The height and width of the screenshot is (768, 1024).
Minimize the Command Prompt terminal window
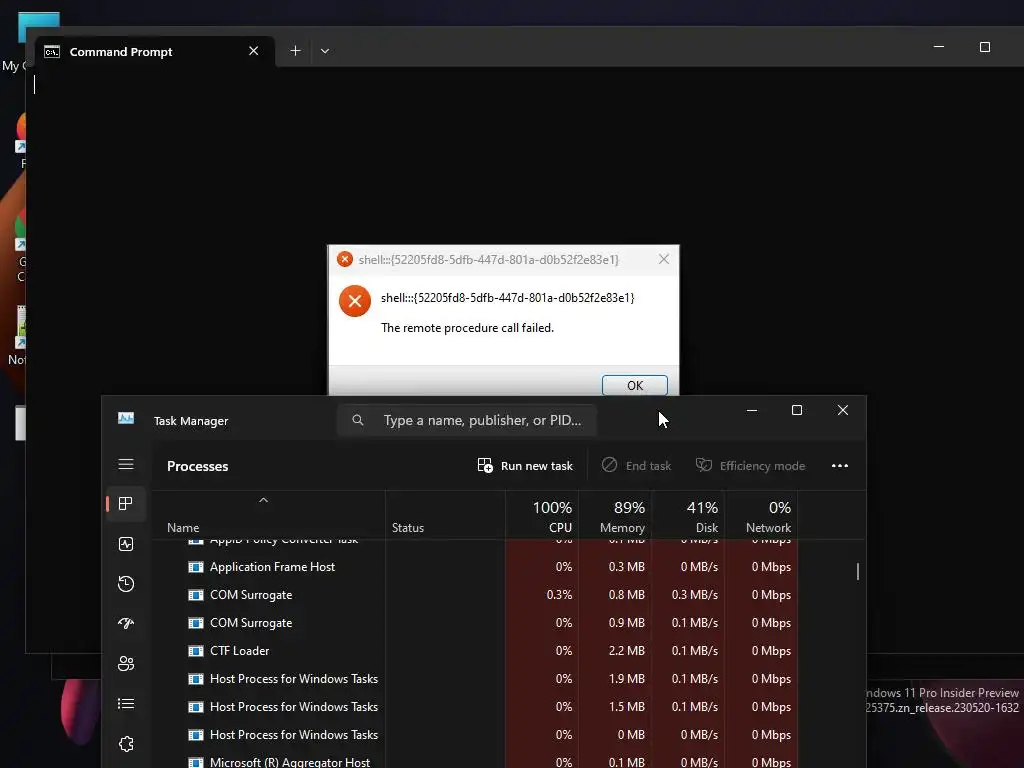[938, 47]
